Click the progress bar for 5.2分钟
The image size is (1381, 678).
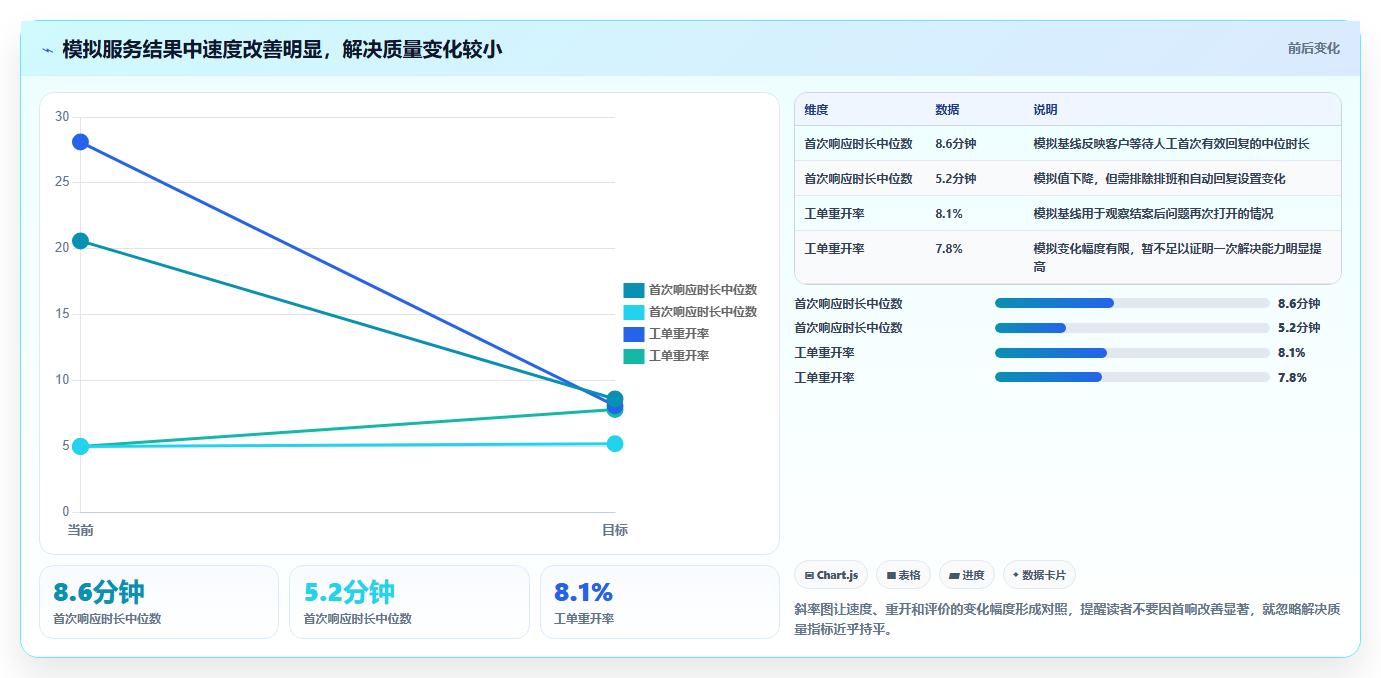[1132, 328]
